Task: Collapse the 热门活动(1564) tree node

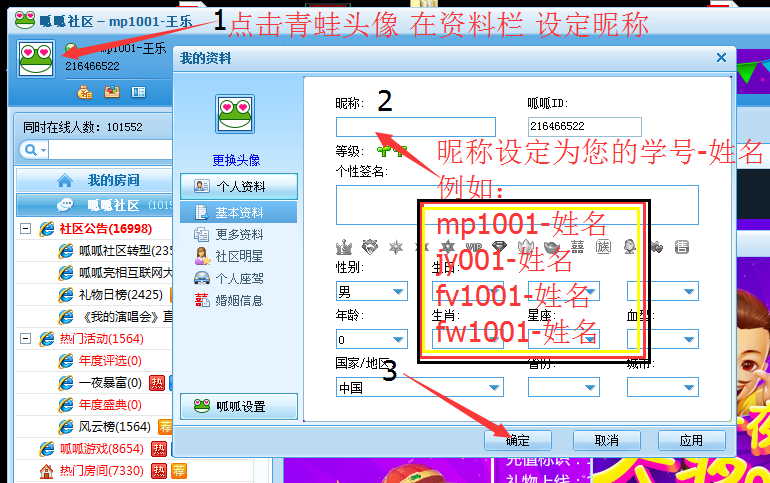Action: [x=26, y=339]
